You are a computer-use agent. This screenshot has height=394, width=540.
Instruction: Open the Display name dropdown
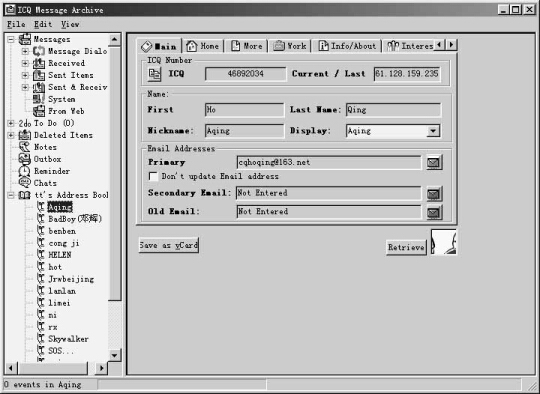pos(433,131)
